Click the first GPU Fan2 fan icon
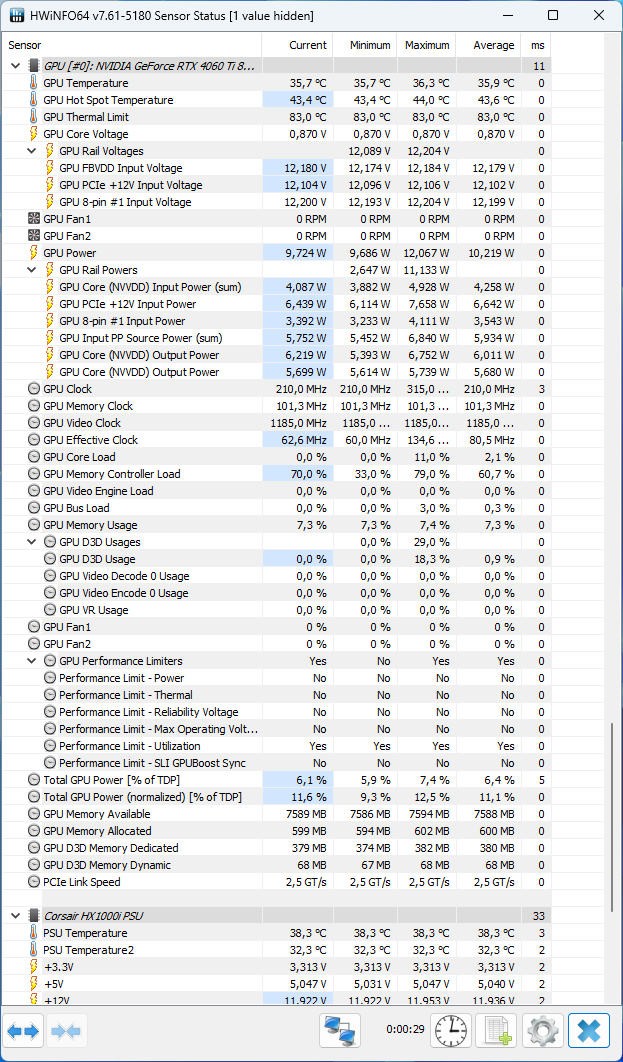 (x=34, y=236)
